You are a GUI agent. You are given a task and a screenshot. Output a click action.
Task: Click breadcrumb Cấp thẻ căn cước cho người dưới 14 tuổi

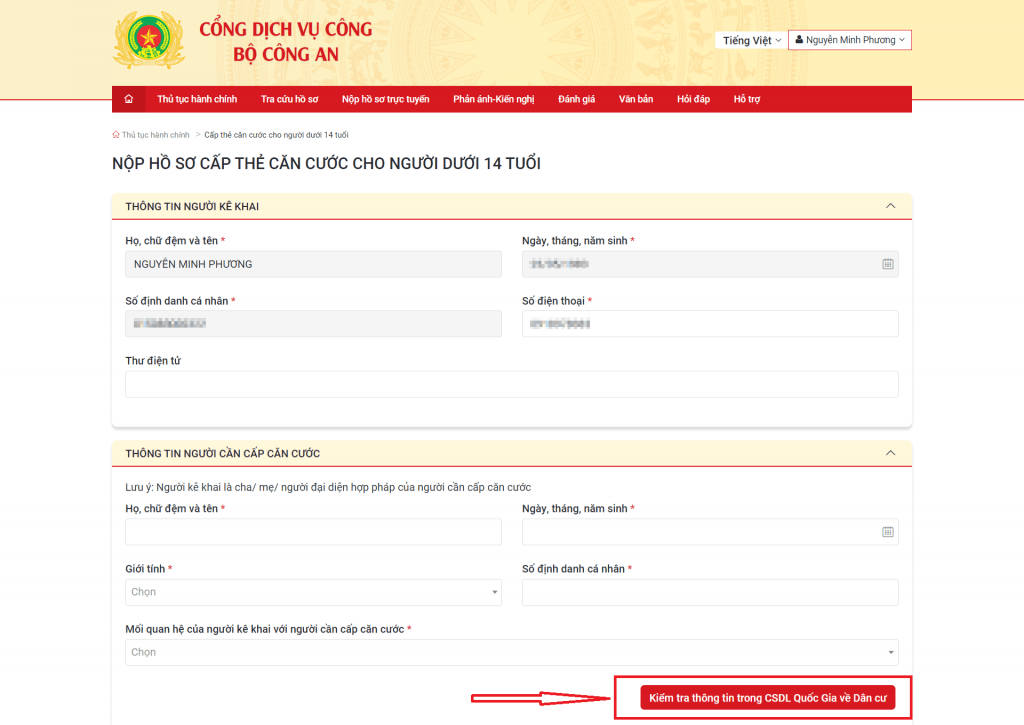pyautogui.click(x=276, y=135)
